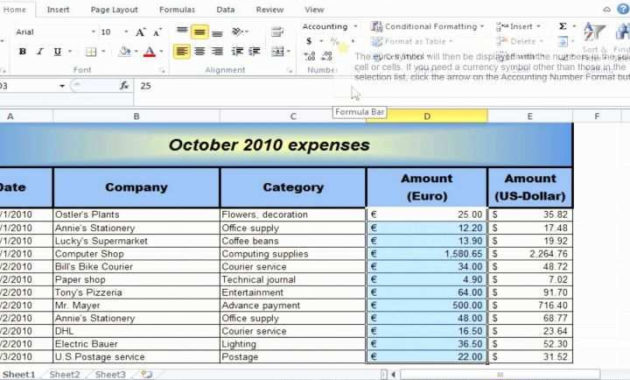Open the Name Box dropdown arrow
Viewport: 630px width, 380px height.
pos(62,86)
